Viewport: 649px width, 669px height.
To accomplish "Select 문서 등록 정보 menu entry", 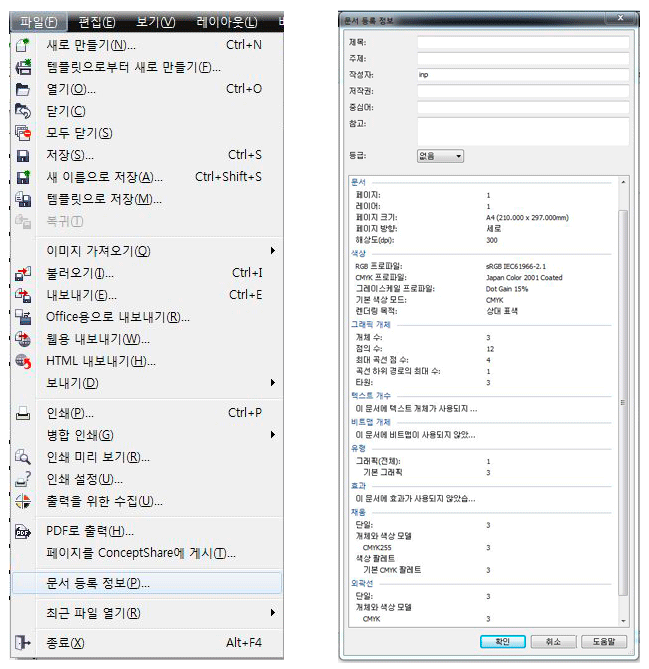I will click(98, 583).
